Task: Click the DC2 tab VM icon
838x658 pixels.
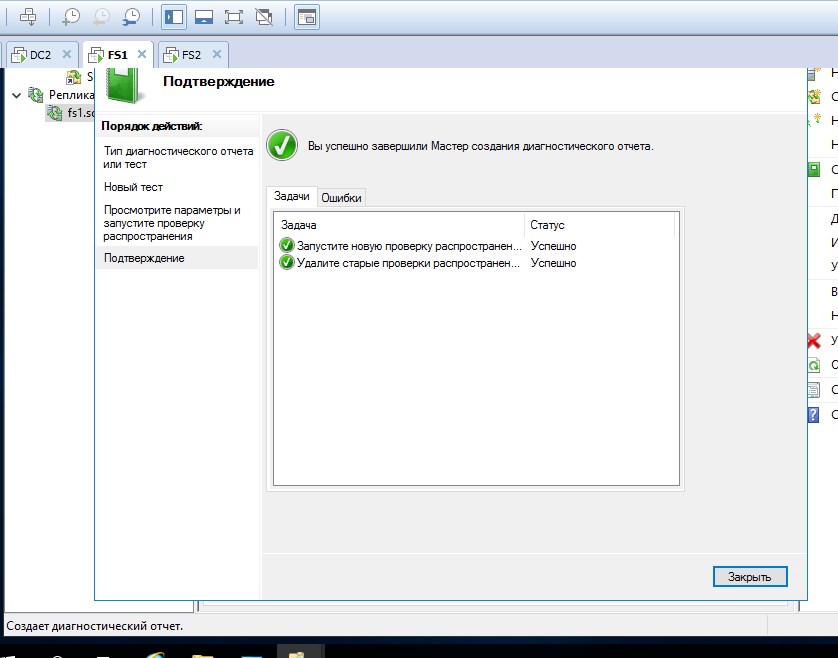Action: (x=19, y=55)
